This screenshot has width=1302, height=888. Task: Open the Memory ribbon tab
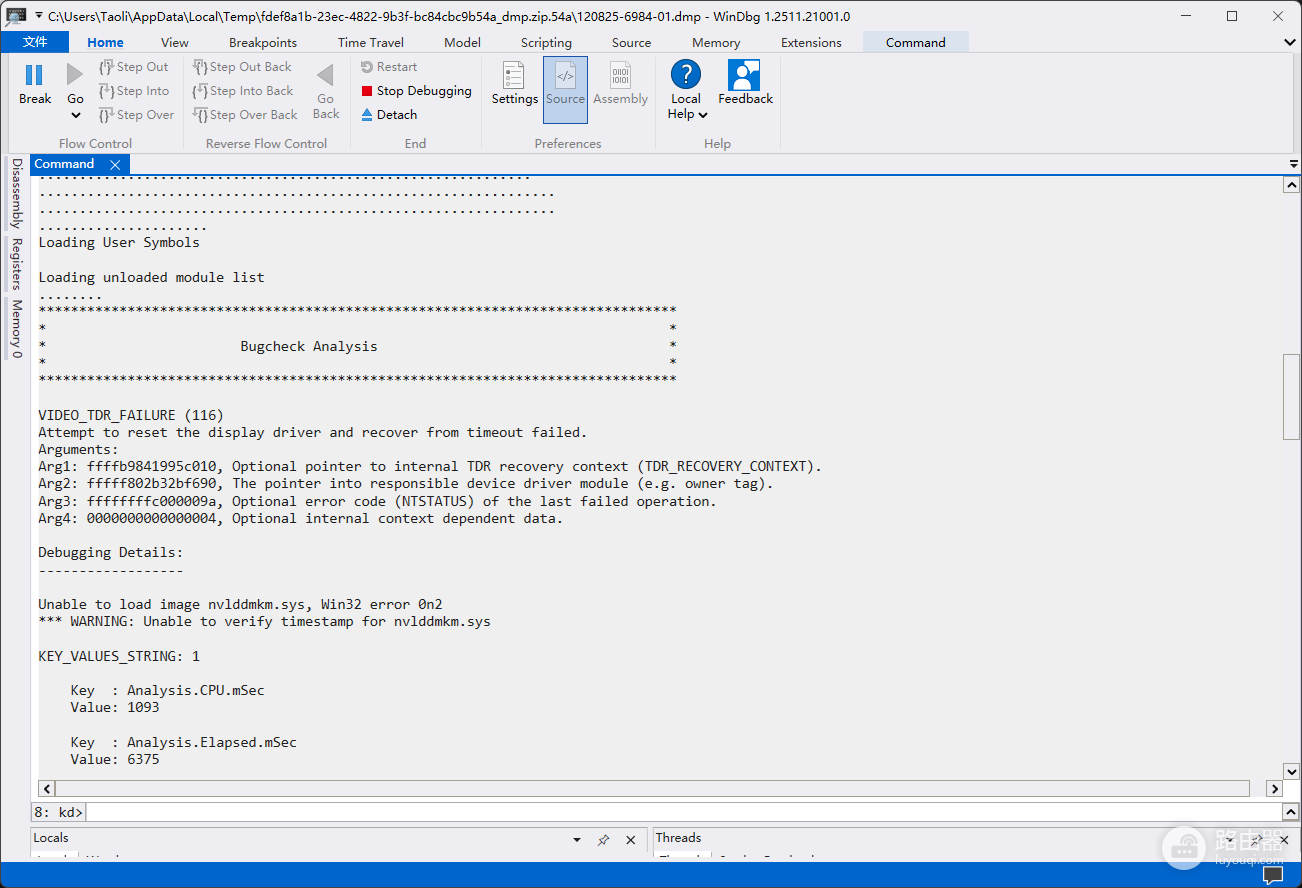point(716,42)
